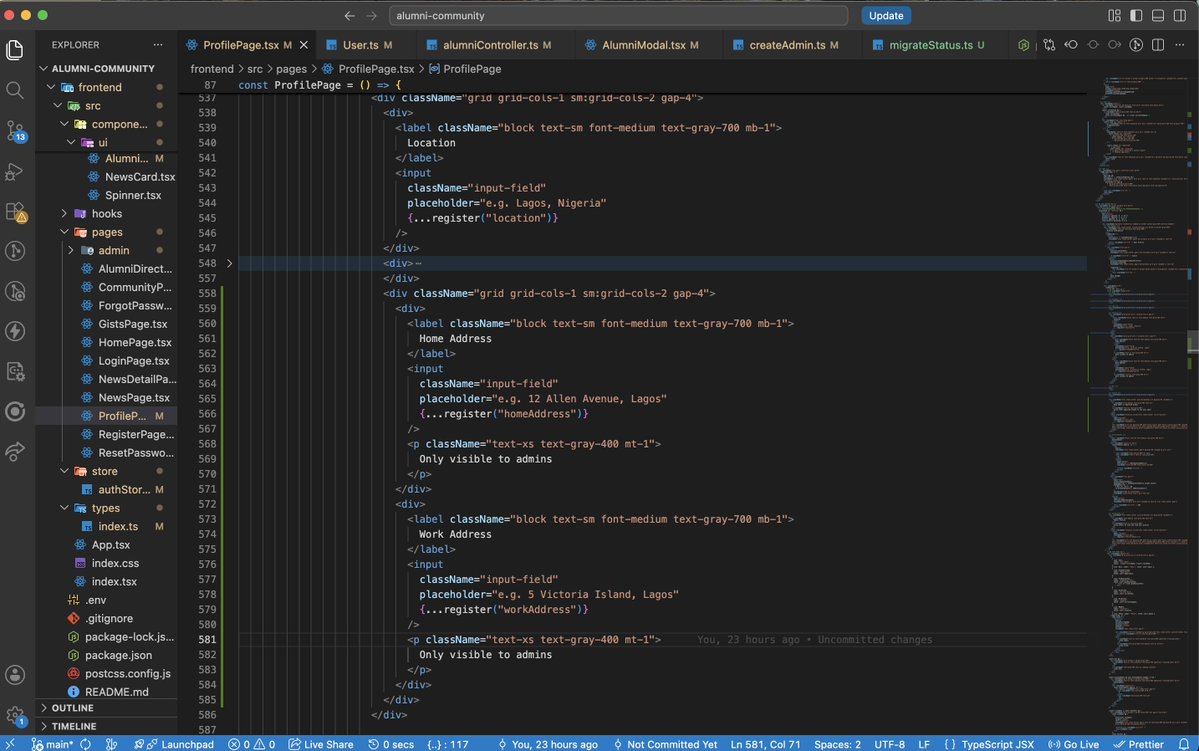Open the Run and Debug view
This screenshot has width=1199, height=751.
15,171
